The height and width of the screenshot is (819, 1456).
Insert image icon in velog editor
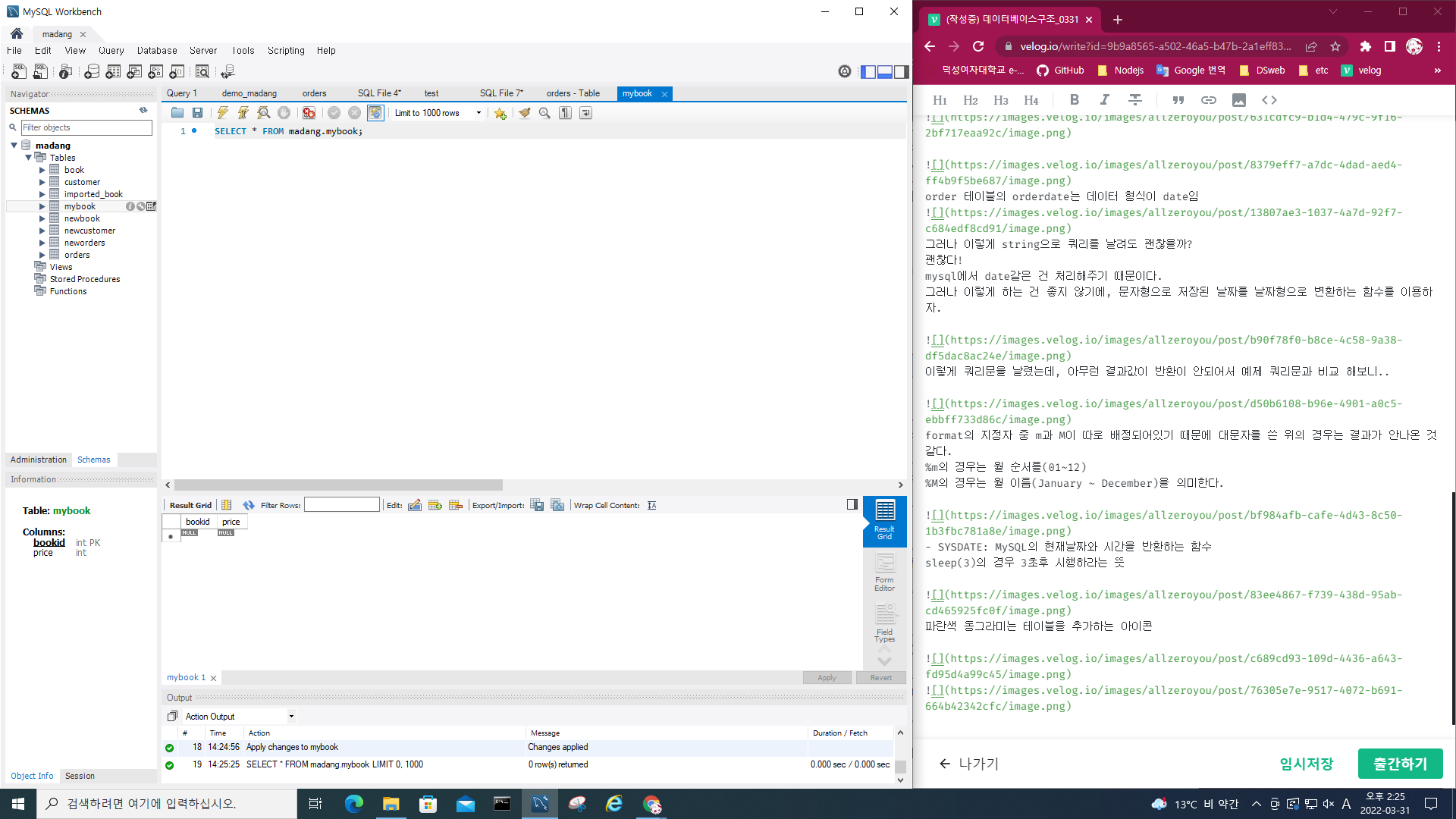[x=1238, y=100]
